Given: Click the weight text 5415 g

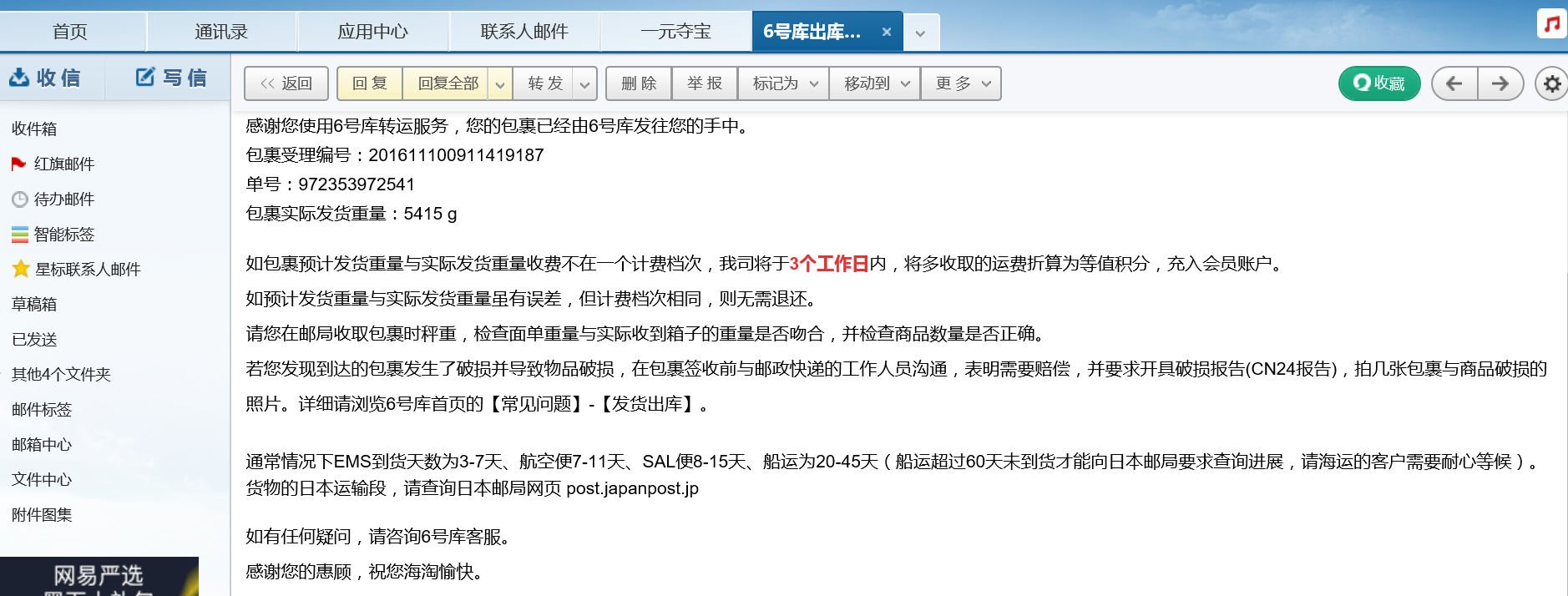Looking at the screenshot, I should [430, 214].
